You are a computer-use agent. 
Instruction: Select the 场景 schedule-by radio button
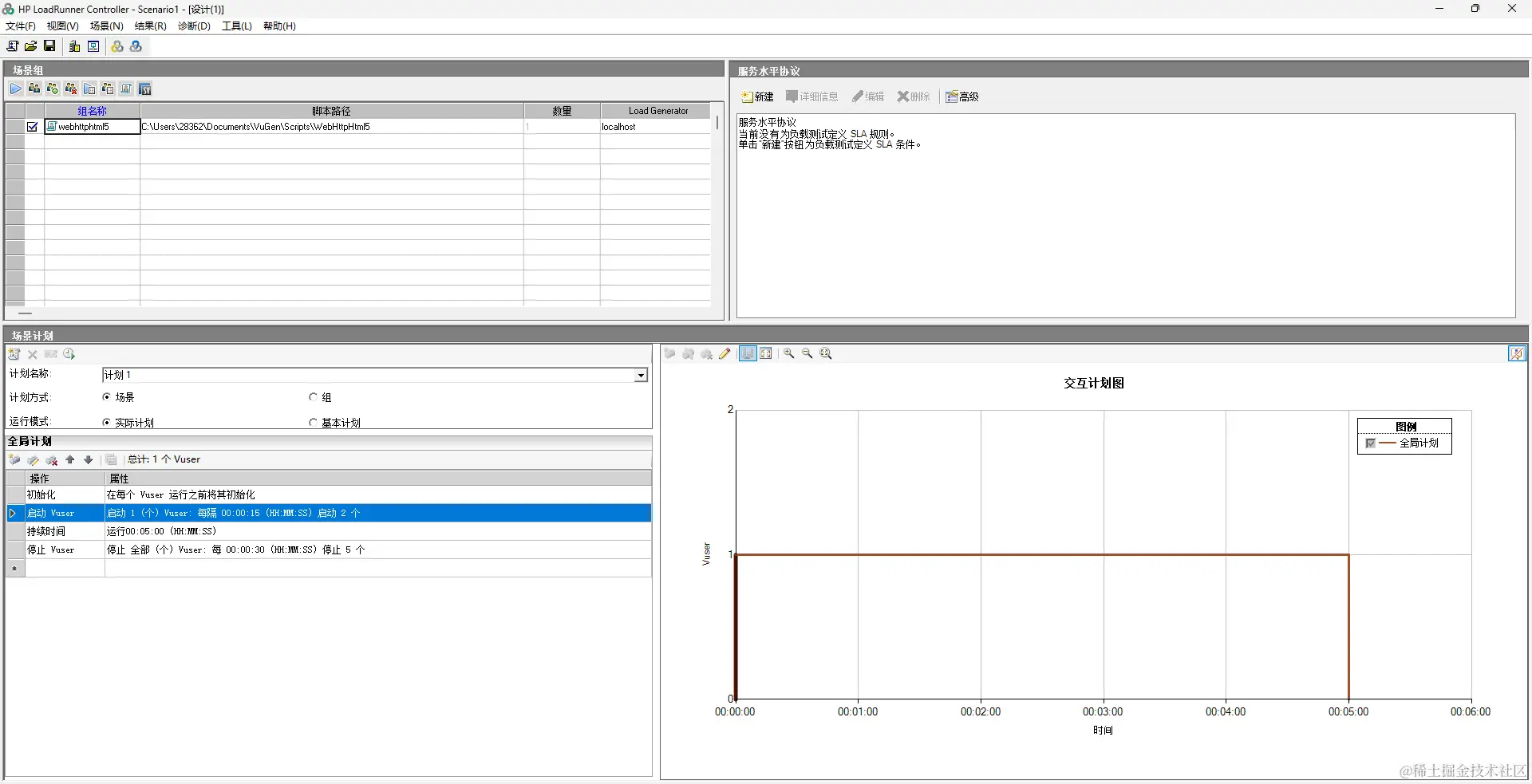point(106,396)
